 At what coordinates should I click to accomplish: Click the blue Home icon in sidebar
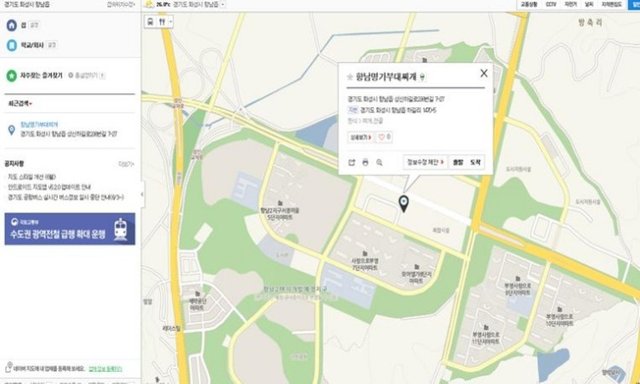12,25
